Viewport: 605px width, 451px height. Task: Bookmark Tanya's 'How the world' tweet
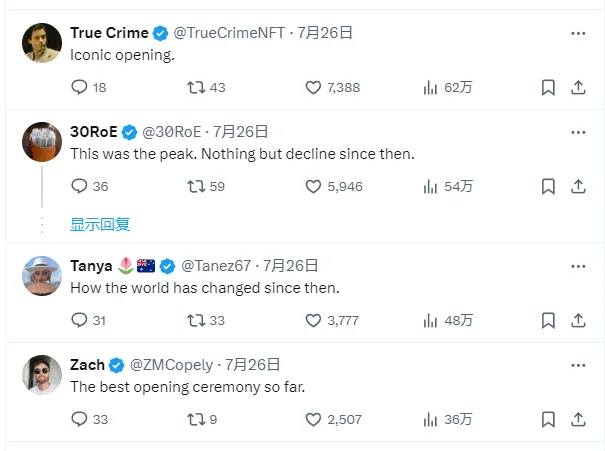[548, 320]
